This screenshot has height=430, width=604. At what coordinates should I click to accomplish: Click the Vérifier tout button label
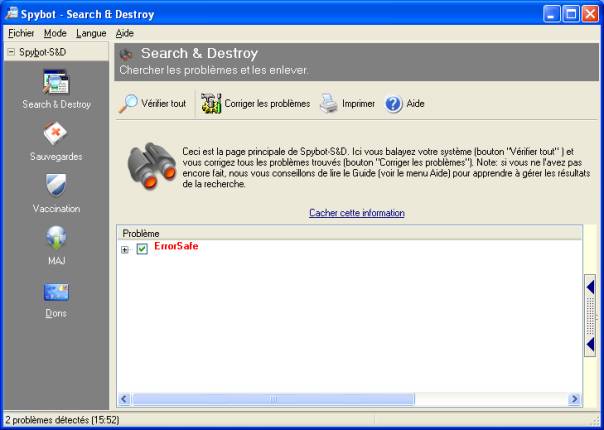point(163,104)
